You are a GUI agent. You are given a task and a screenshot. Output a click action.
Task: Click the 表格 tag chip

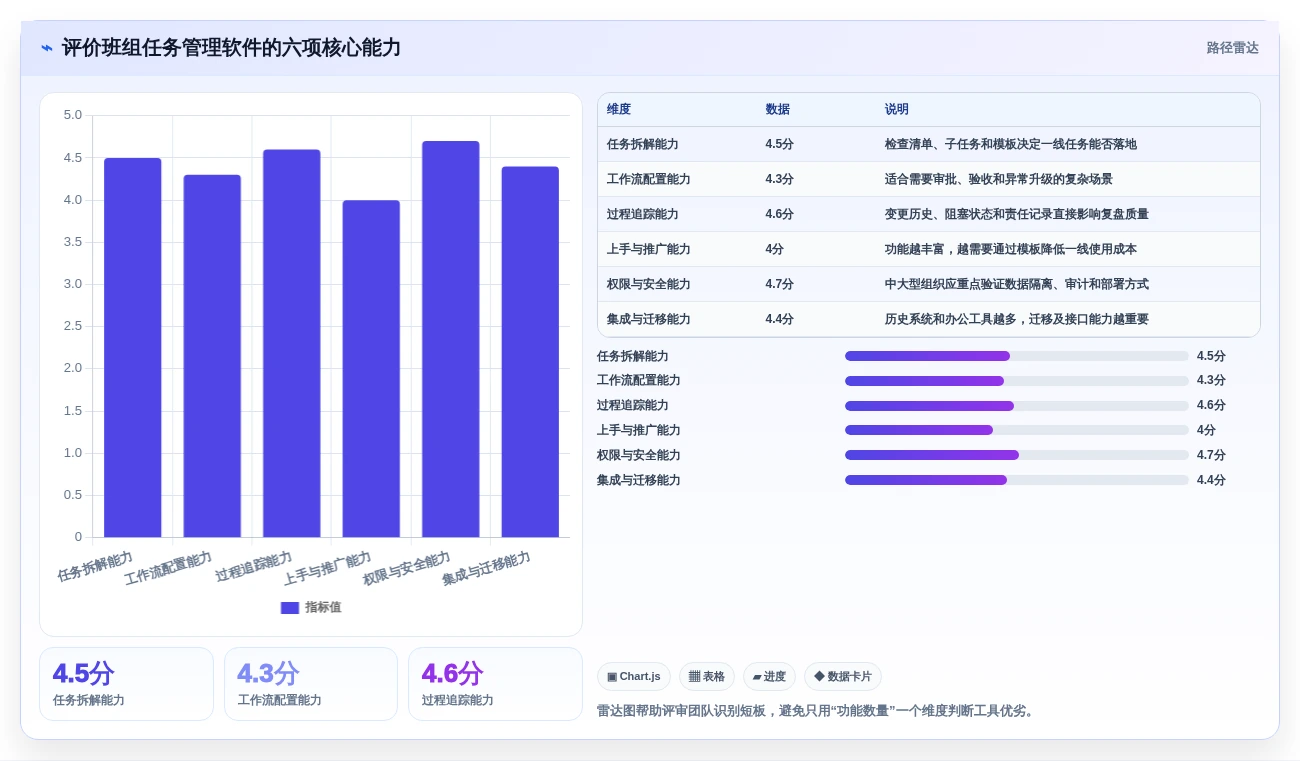(707, 677)
